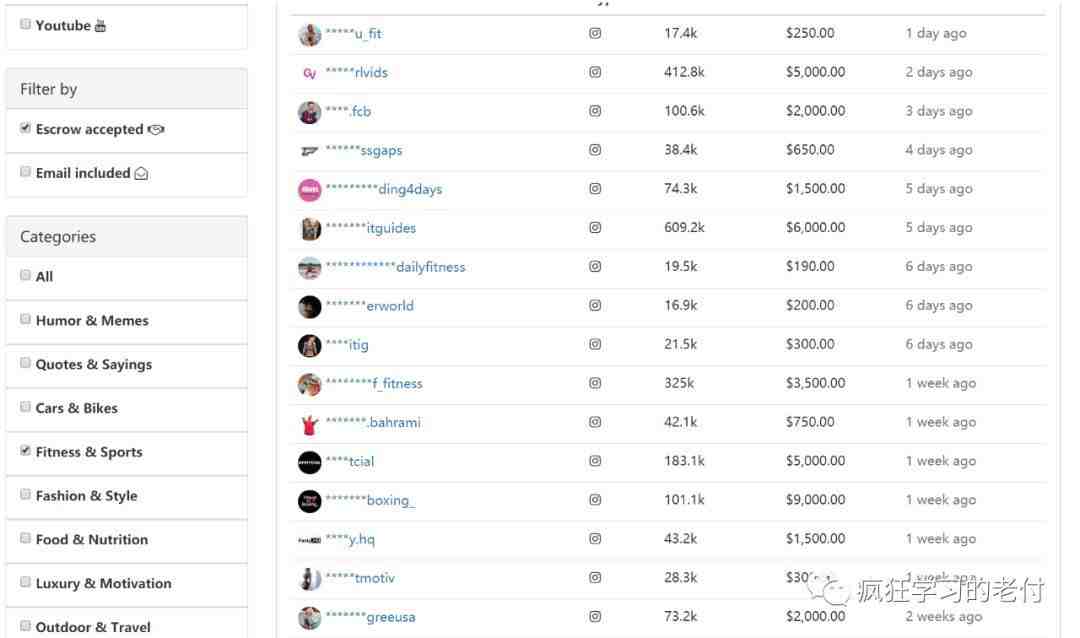Viewport: 1080px width, 638px height.
Task: Open the erworld listing link
Action: 369,306
